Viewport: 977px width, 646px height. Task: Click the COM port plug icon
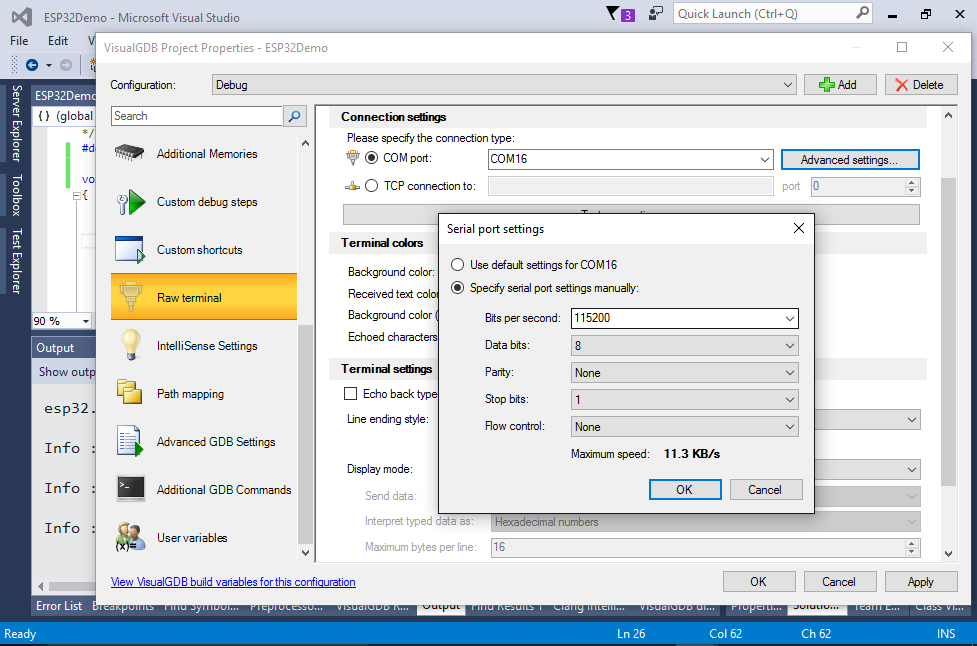tap(353, 158)
